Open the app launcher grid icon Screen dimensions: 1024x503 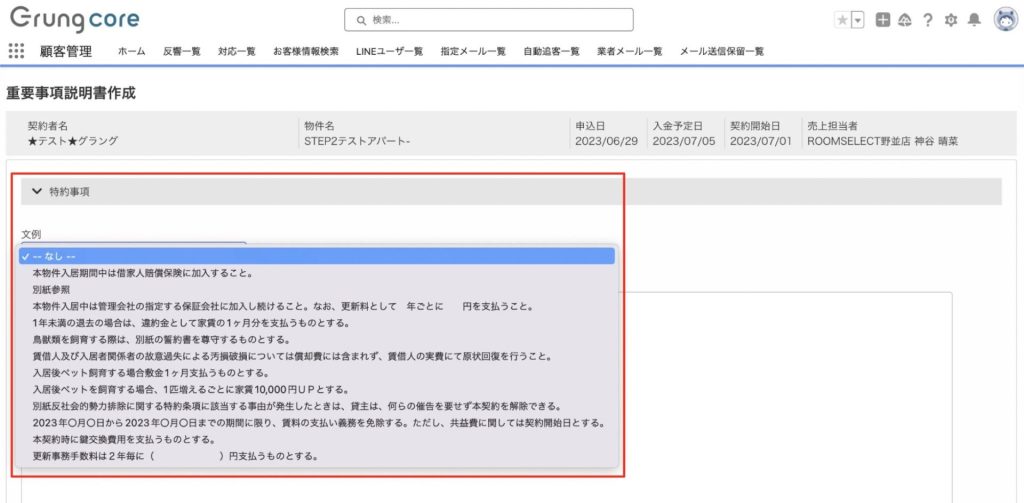click(16, 51)
